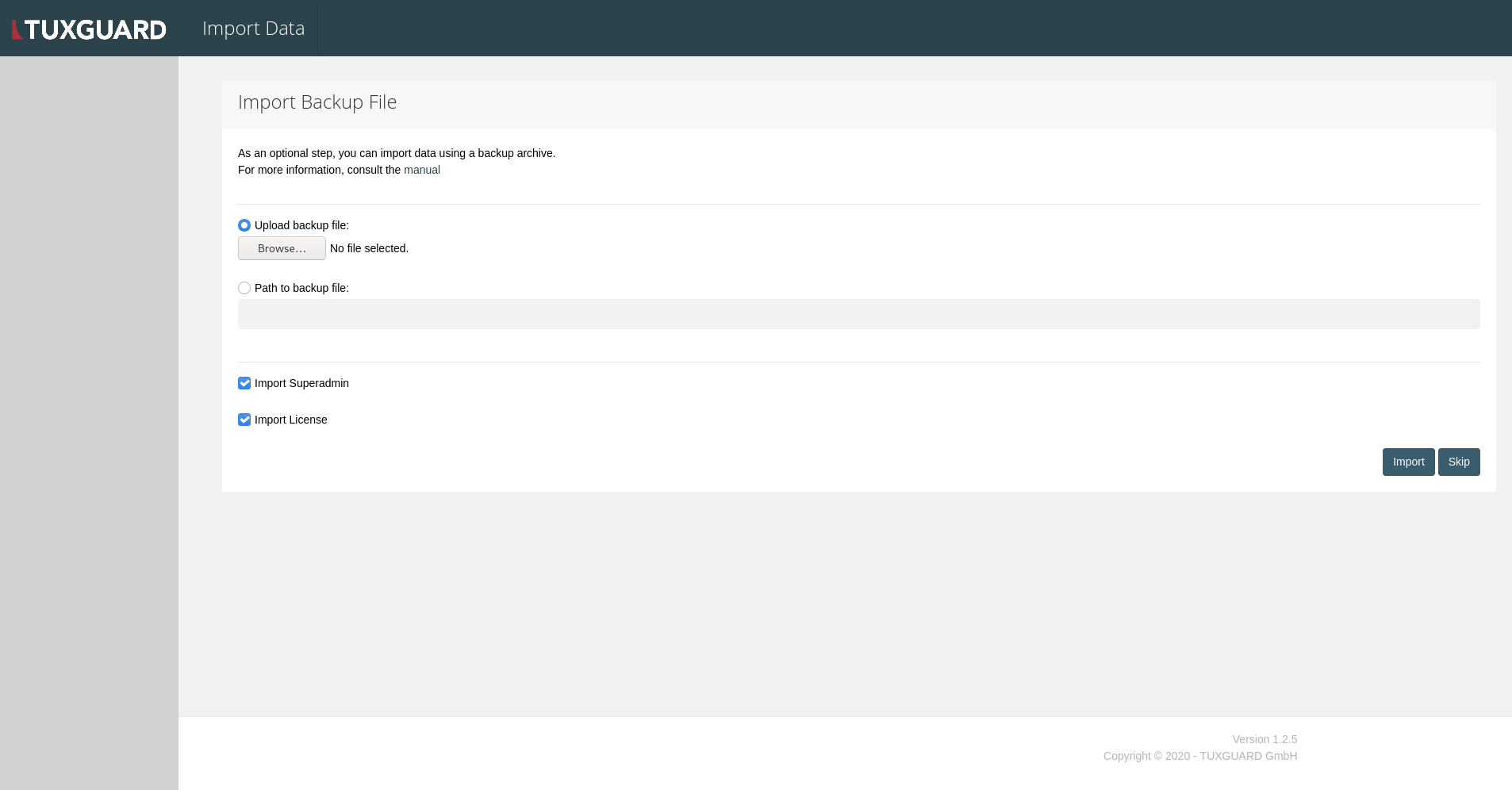Click the red TUXGUARD emblem icon
The height and width of the screenshot is (790, 1512).
[17, 29]
